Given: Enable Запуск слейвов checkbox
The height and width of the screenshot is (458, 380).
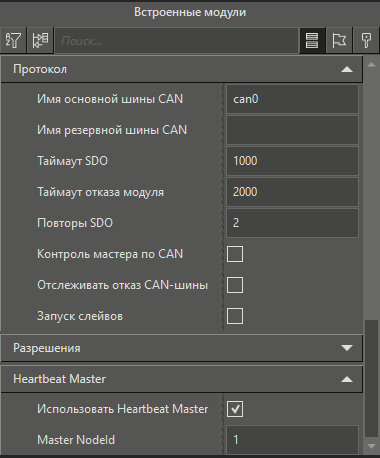Looking at the screenshot, I should [235, 316].
